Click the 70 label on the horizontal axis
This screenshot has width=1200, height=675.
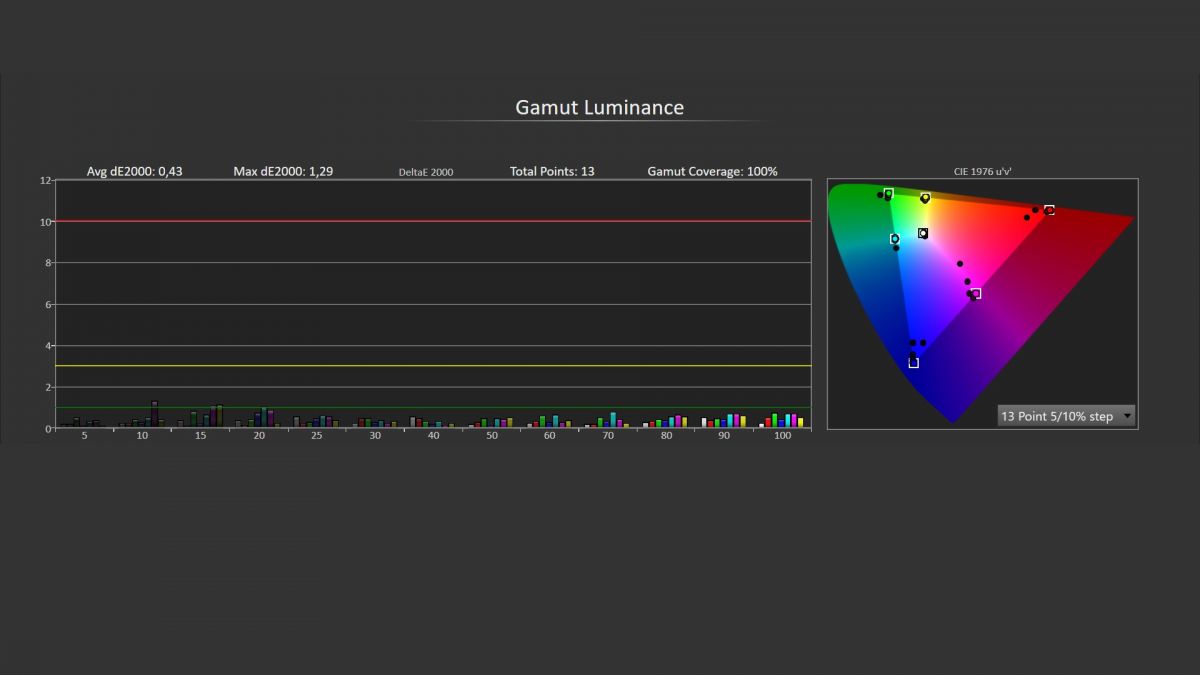tap(608, 437)
